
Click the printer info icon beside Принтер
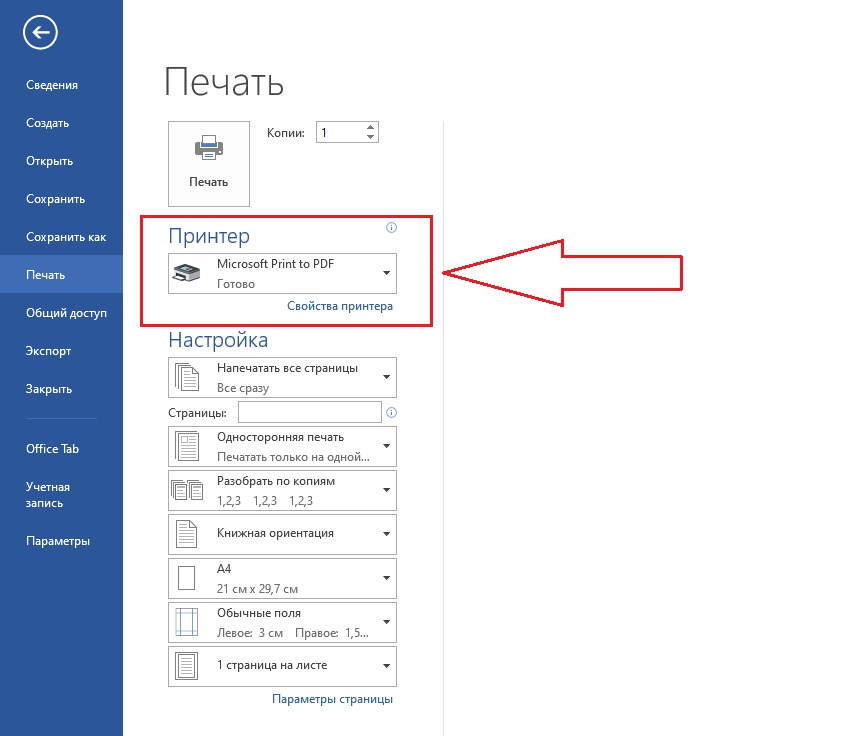pos(391,228)
